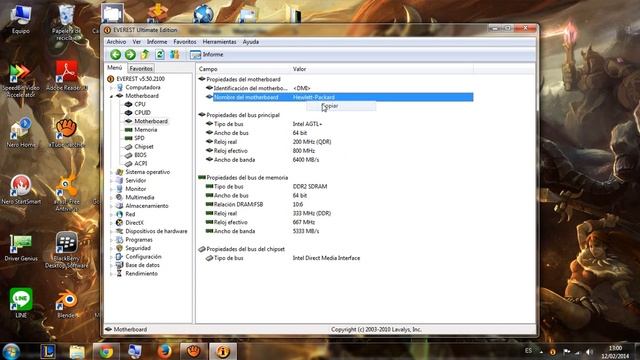Screen dimensions: 640x360
Task: Click the DirectX icon in the tree
Action: click(x=119, y=222)
